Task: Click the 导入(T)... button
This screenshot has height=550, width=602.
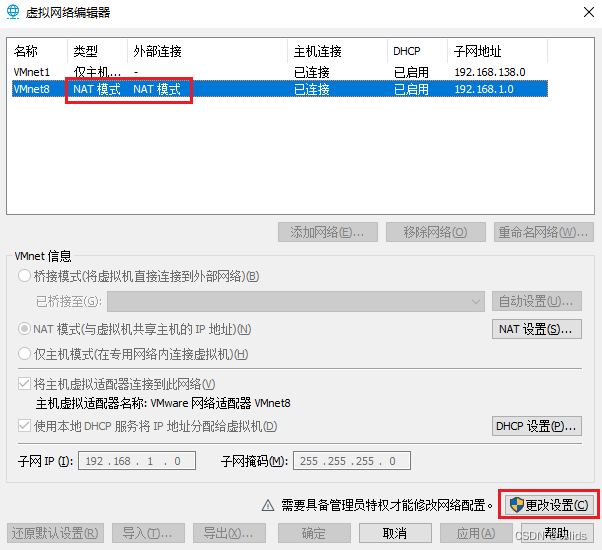Action: pyautogui.click(x=148, y=533)
